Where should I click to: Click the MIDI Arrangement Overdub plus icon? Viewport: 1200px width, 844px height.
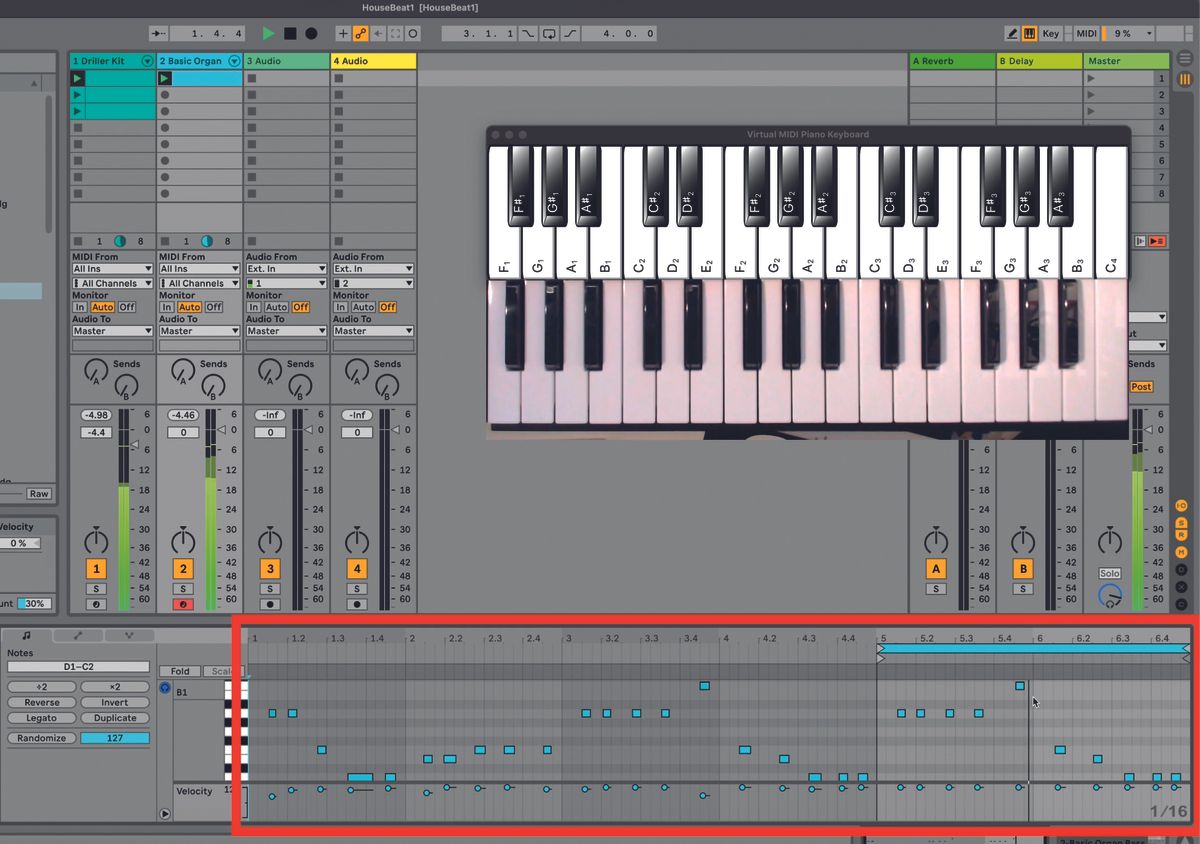(343, 33)
